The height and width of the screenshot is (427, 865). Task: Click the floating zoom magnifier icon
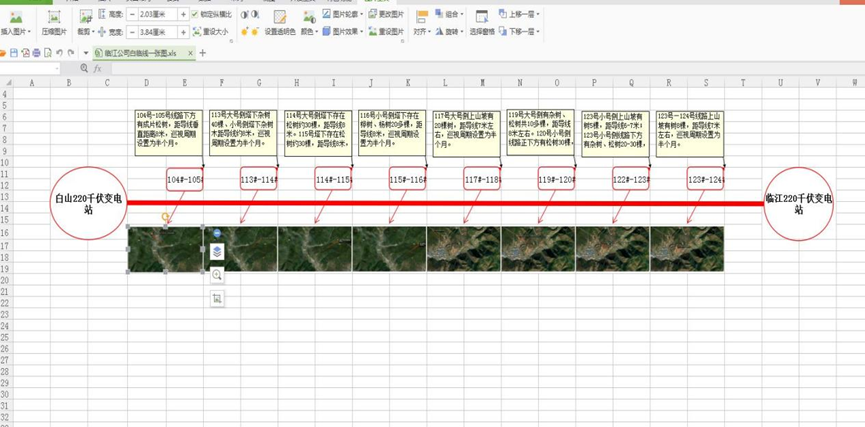click(217, 275)
